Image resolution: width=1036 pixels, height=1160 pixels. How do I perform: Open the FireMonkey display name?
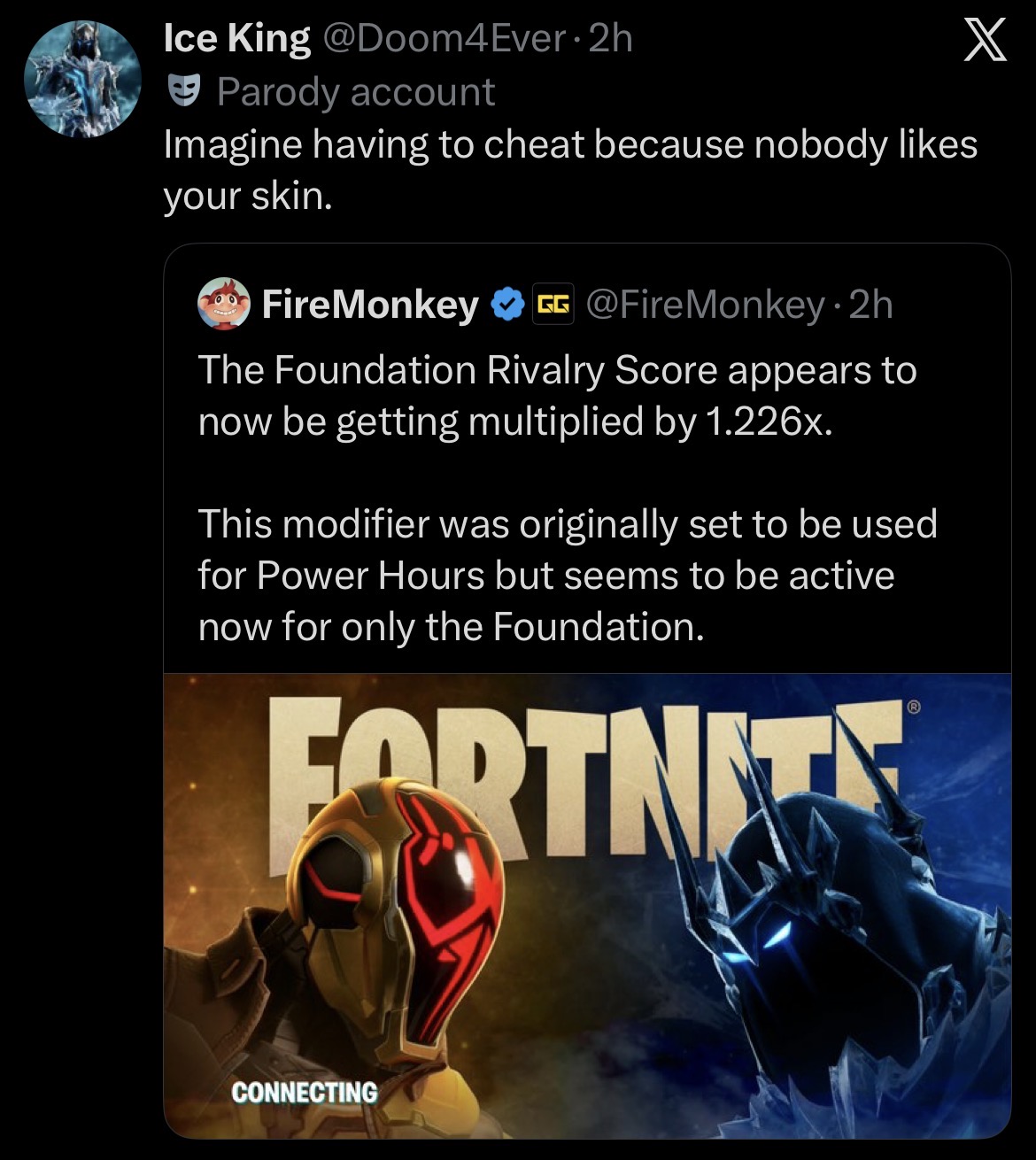pyautogui.click(x=369, y=305)
